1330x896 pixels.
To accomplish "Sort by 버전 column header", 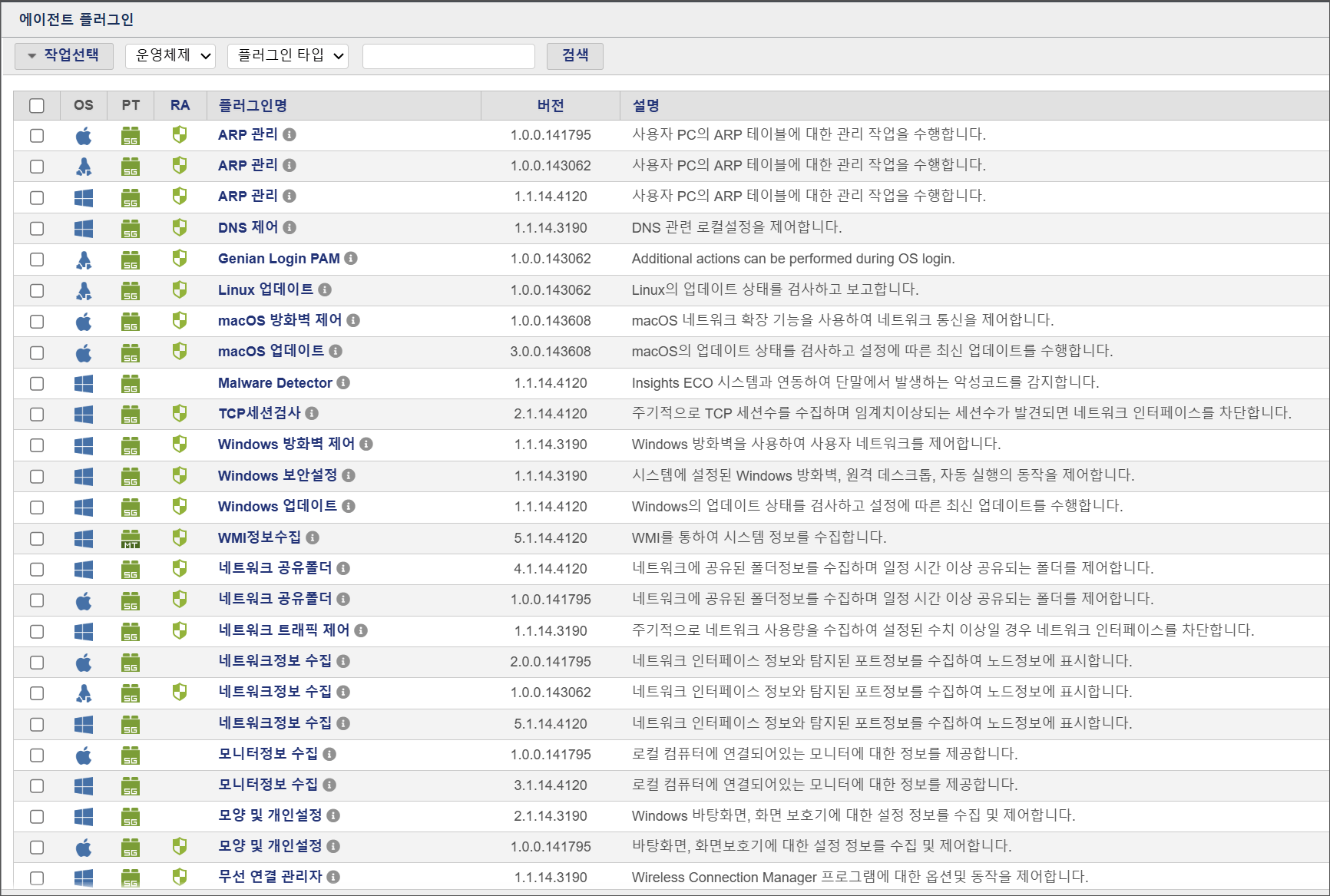I will (x=551, y=106).
